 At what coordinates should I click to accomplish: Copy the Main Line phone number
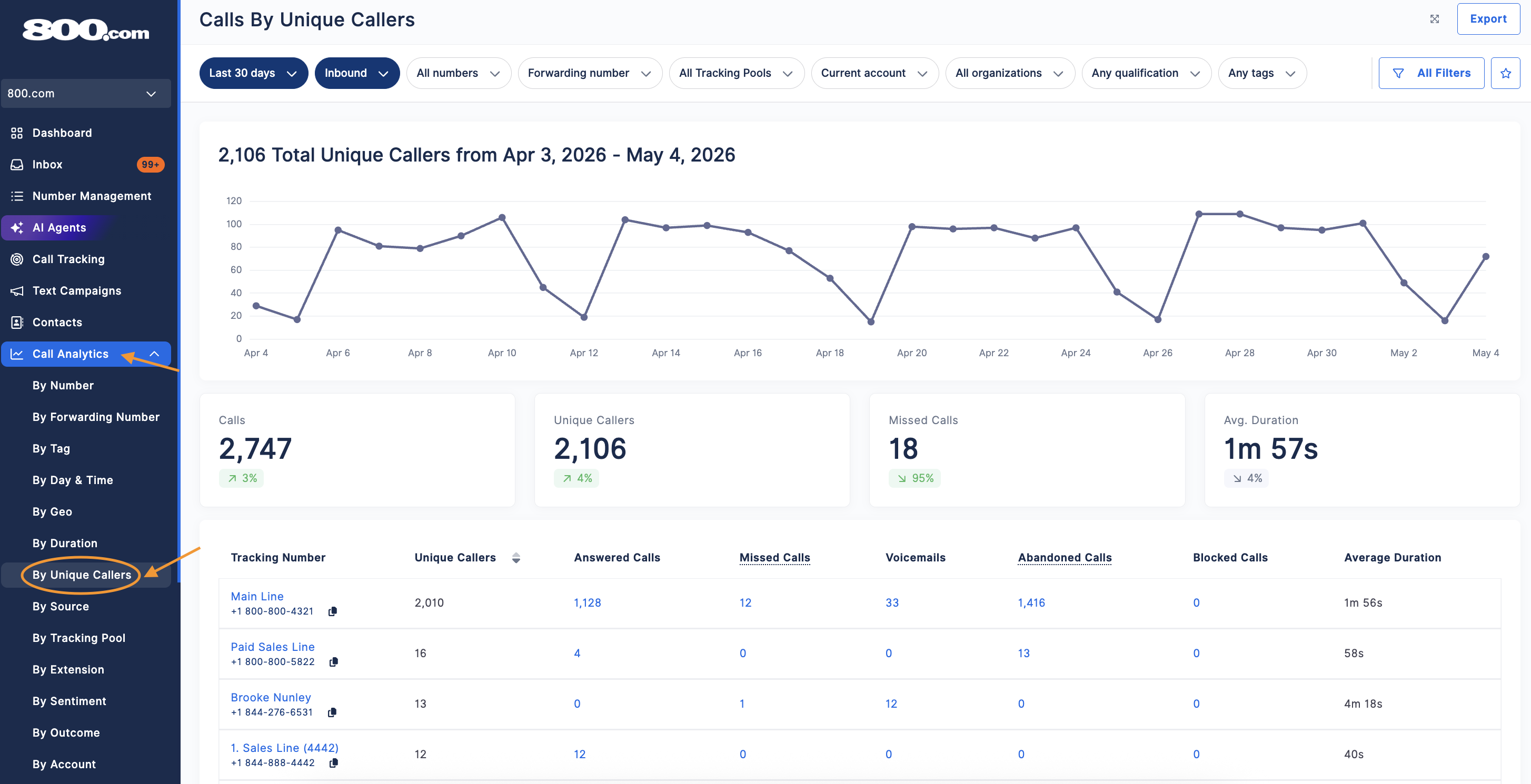332,611
